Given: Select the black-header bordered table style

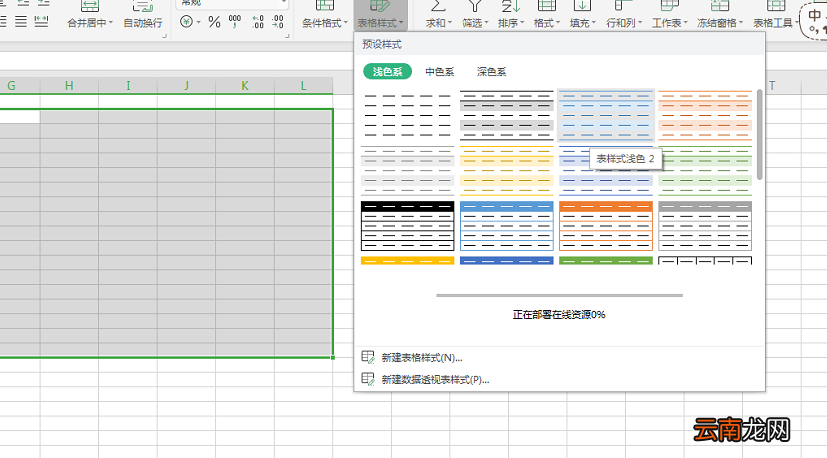Looking at the screenshot, I should [407, 226].
